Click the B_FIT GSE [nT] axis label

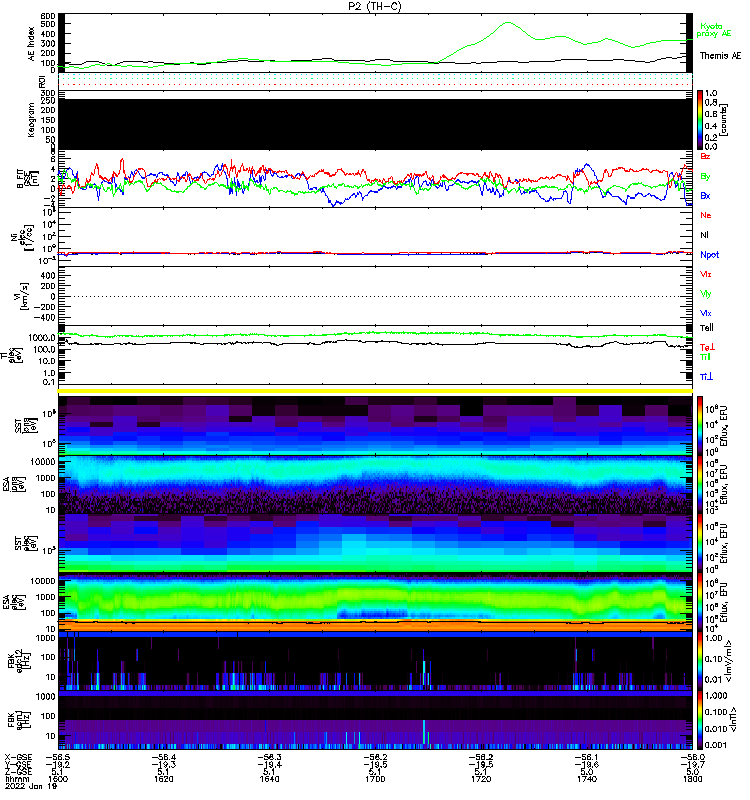click(x=29, y=179)
